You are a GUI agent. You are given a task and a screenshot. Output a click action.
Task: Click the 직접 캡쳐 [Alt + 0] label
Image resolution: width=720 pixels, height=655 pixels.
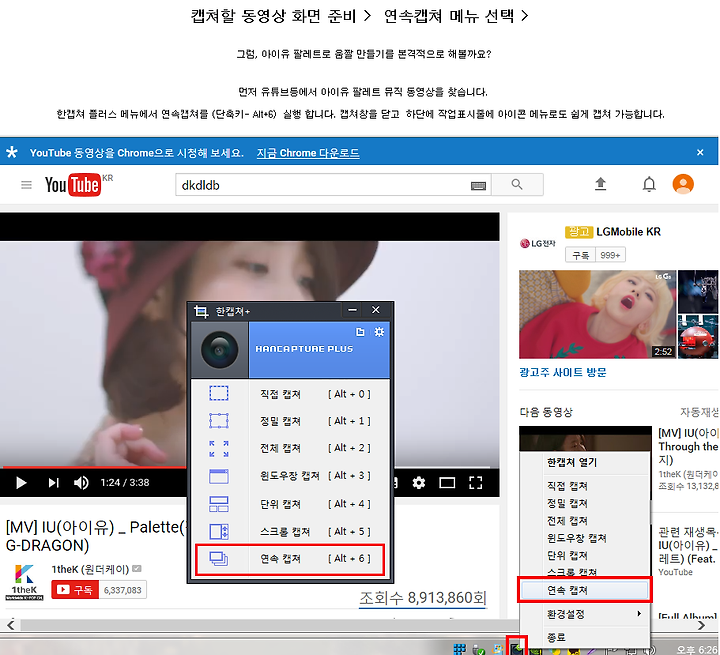(315, 394)
